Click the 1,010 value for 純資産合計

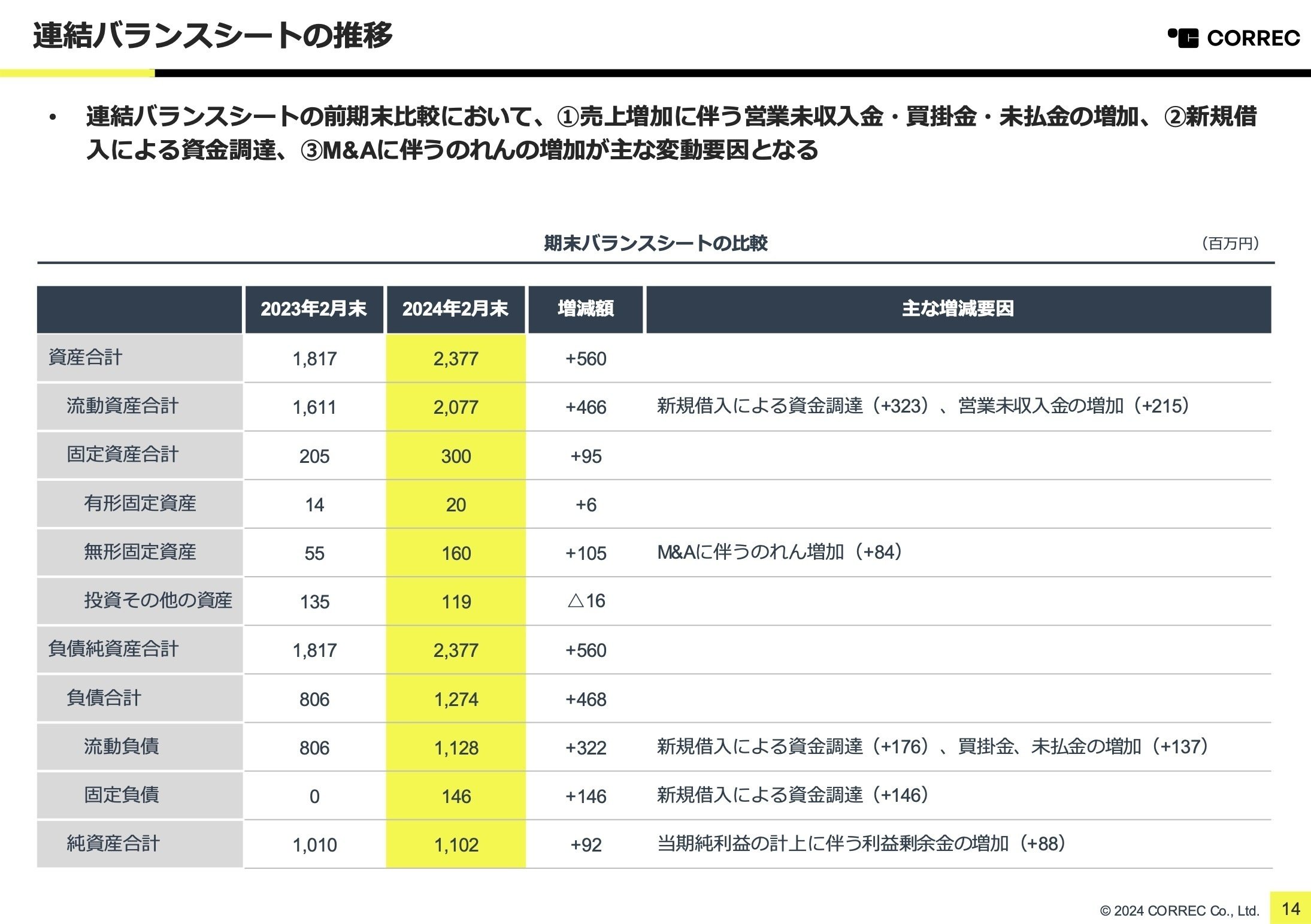pyautogui.click(x=314, y=846)
